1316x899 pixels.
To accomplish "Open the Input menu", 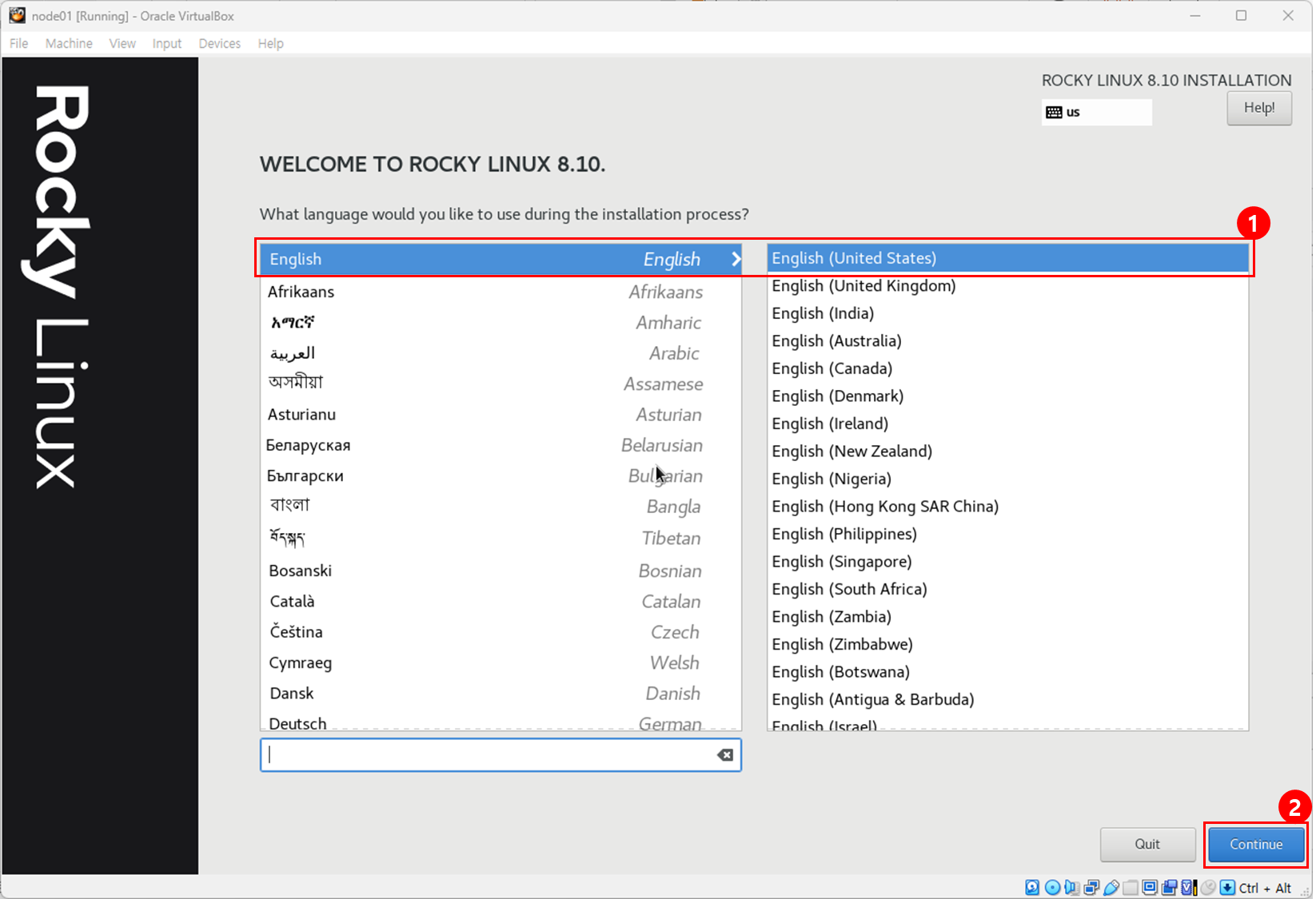I will pyautogui.click(x=167, y=43).
